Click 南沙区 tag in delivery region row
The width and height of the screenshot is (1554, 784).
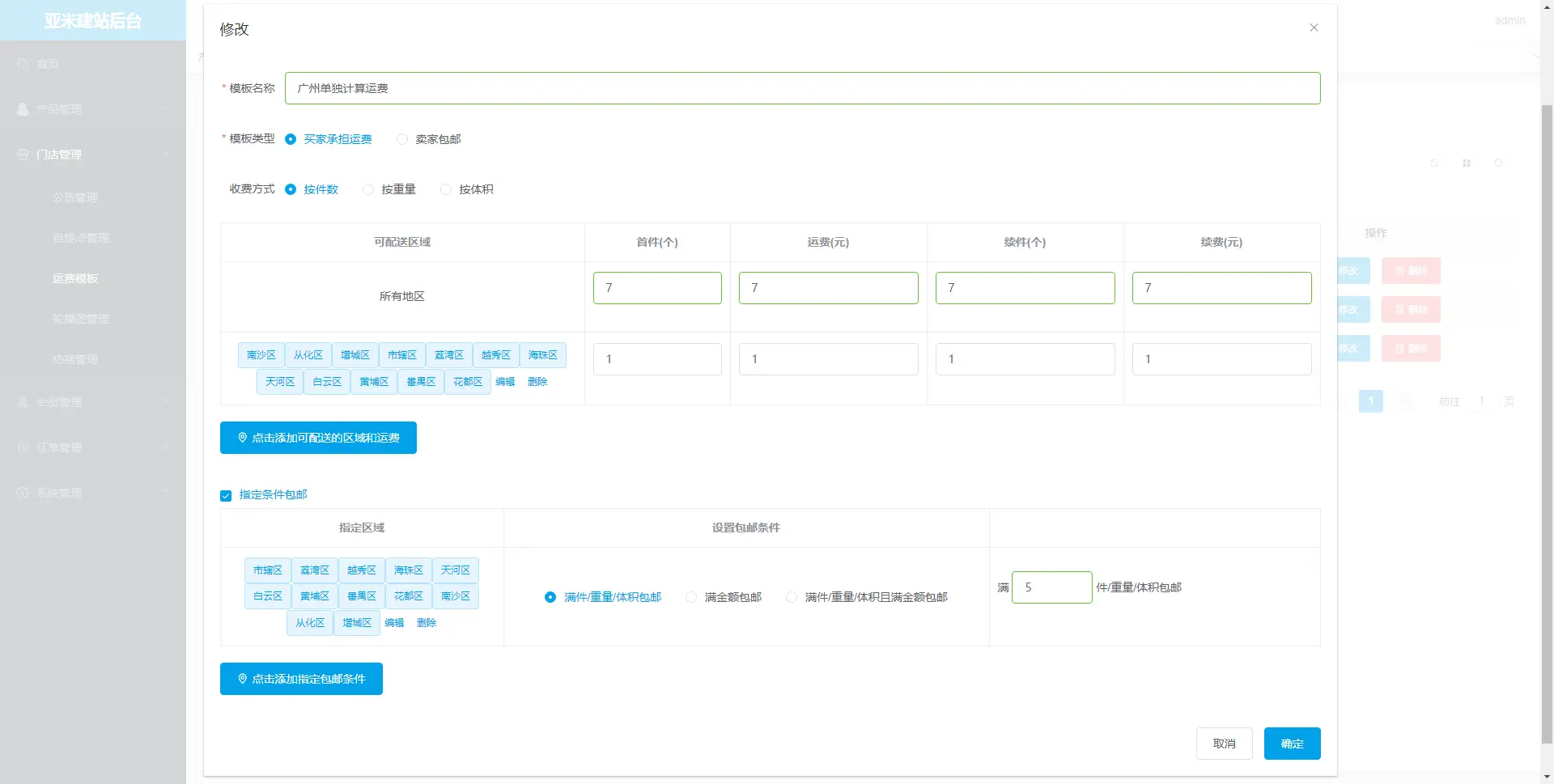pos(261,355)
